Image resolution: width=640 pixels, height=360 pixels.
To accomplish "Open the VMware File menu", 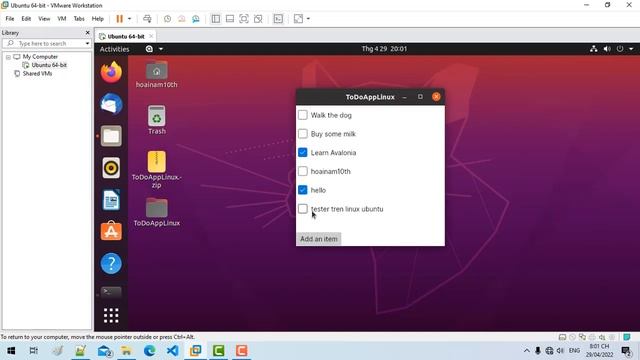I will click(x=10, y=19).
